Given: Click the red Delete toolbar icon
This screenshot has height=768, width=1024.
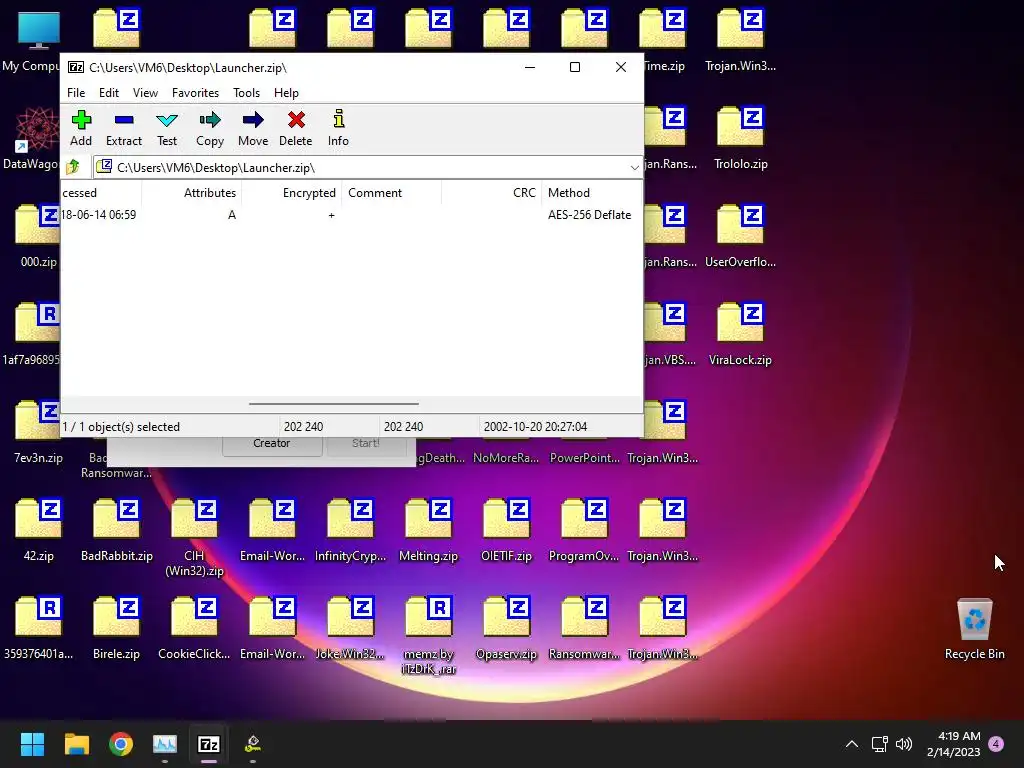Looking at the screenshot, I should point(296,128).
